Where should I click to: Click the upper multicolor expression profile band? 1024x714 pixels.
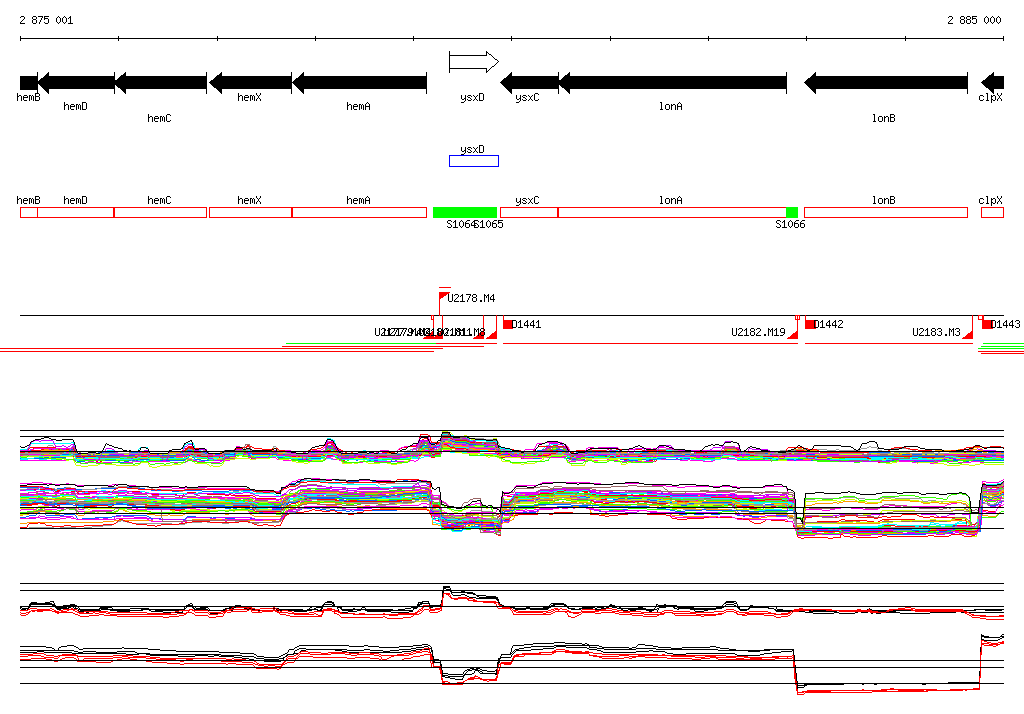tap(512, 449)
